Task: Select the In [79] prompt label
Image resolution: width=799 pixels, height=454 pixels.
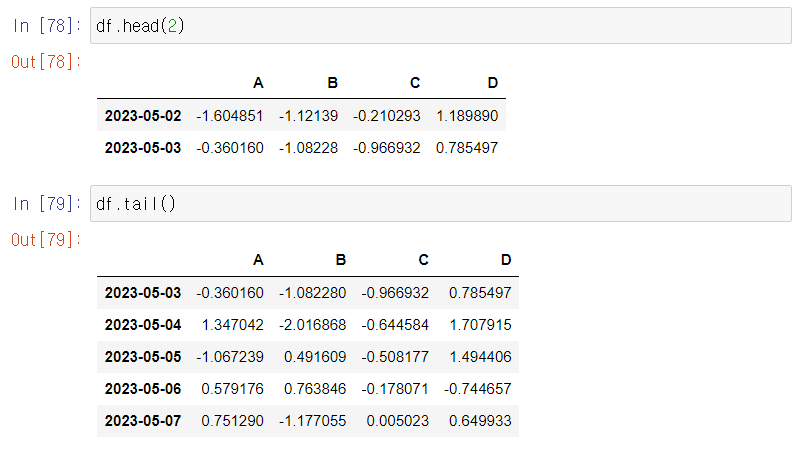Action: pyautogui.click(x=47, y=204)
